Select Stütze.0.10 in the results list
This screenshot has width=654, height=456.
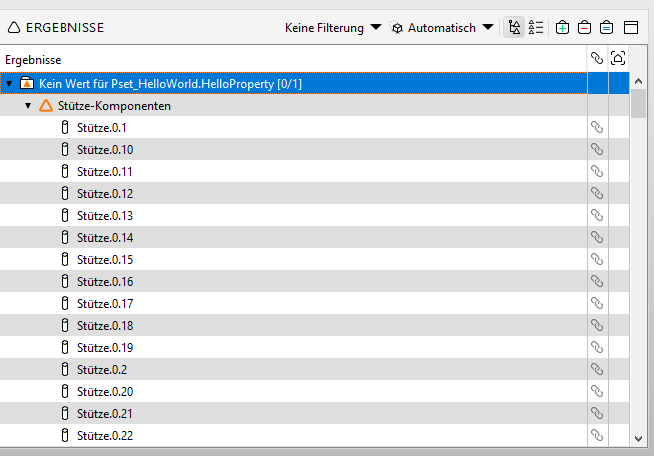tap(314, 149)
